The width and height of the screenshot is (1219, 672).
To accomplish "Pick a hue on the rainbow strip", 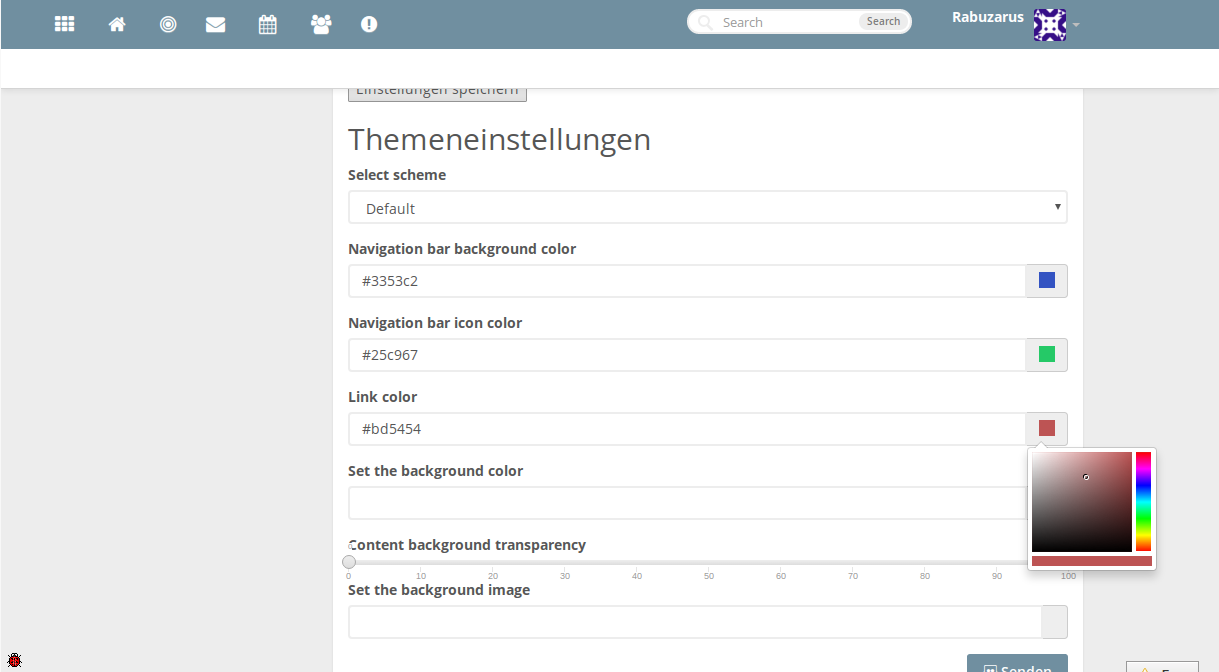I will (1143, 501).
